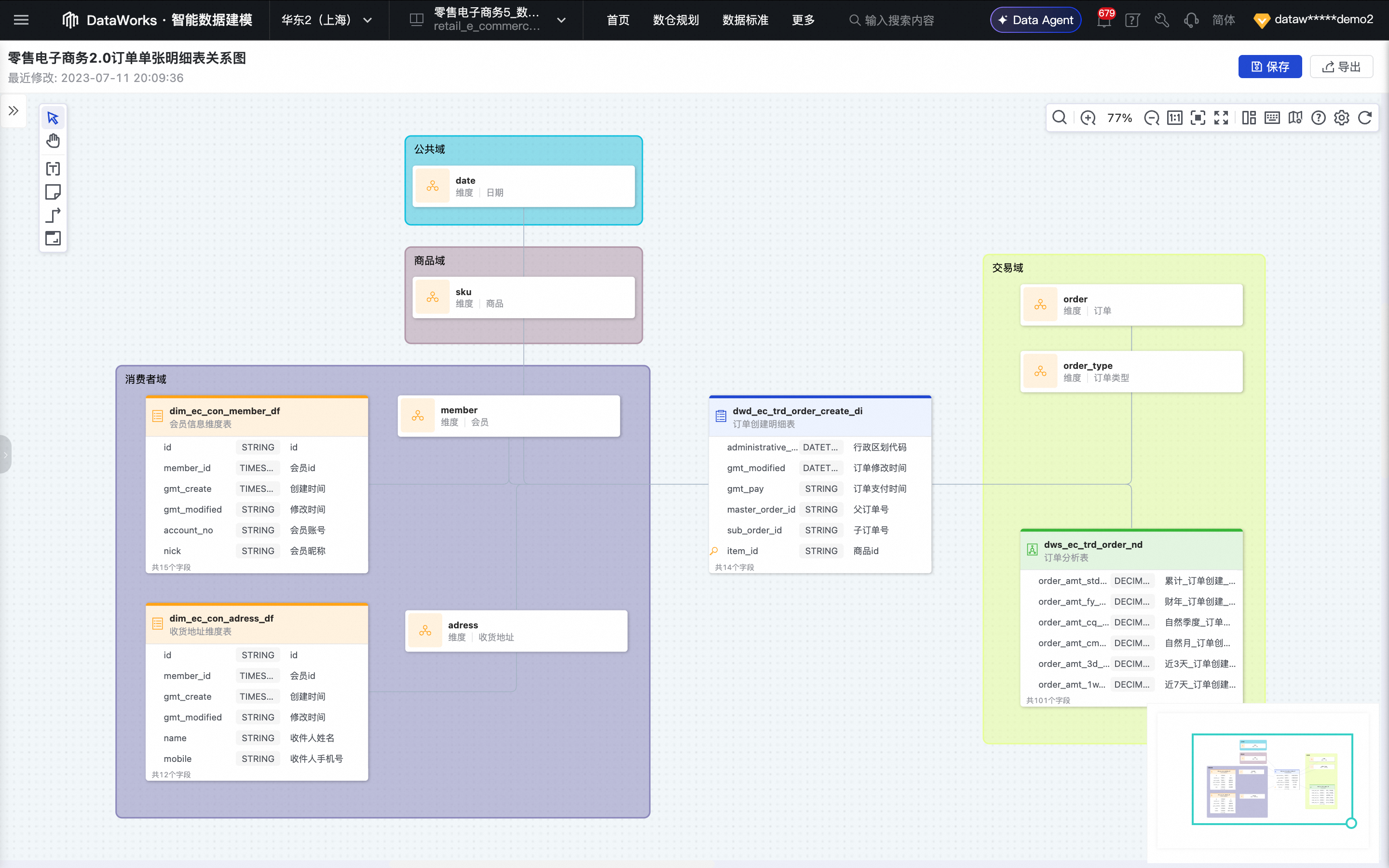Click order_amt_3d field row
This screenshot has height=868, width=1389.
pos(1131,664)
